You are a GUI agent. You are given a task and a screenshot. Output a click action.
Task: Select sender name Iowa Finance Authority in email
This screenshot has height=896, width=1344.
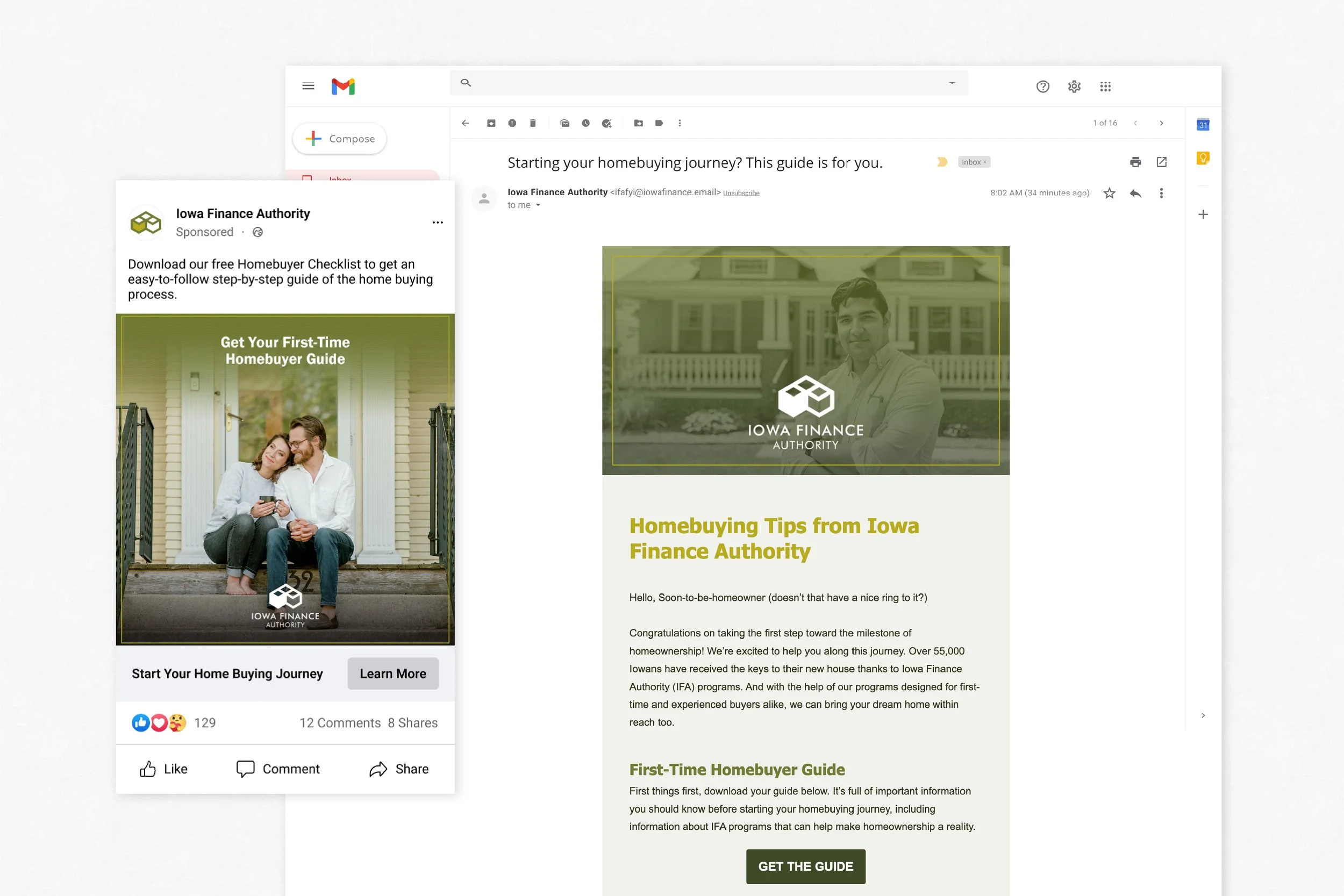[x=557, y=192]
